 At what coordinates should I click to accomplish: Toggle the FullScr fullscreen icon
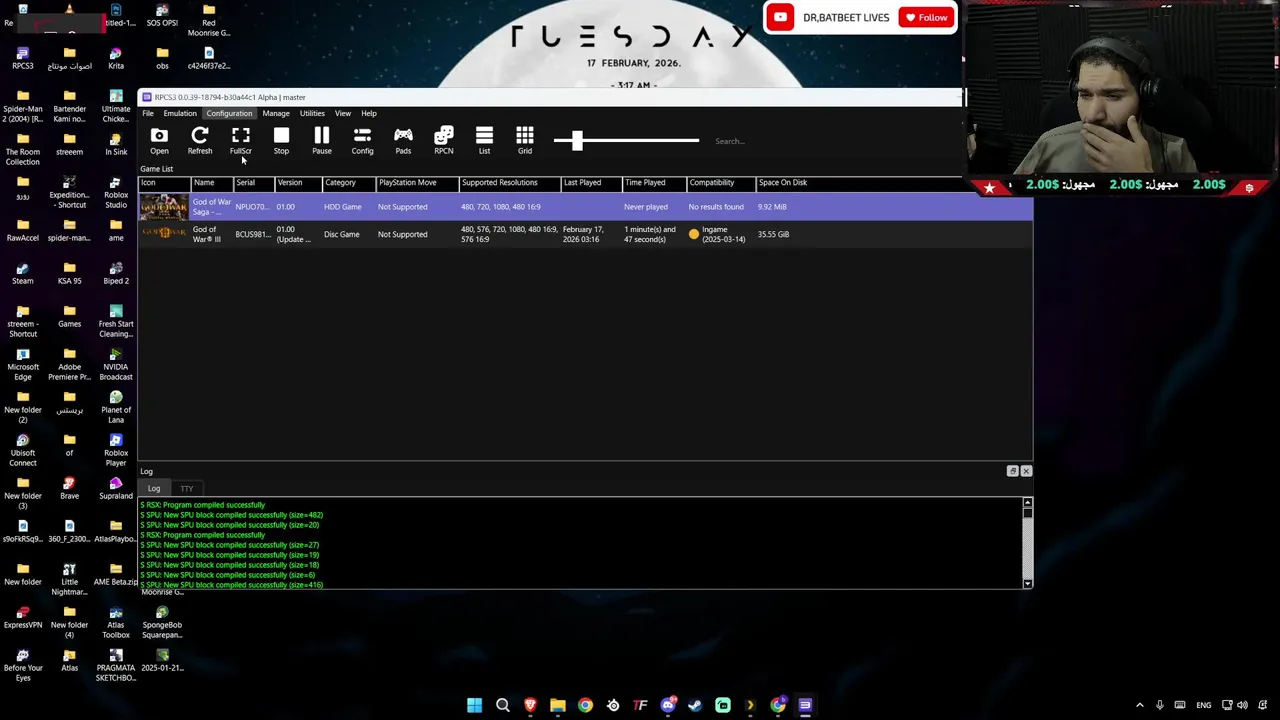[x=241, y=141]
